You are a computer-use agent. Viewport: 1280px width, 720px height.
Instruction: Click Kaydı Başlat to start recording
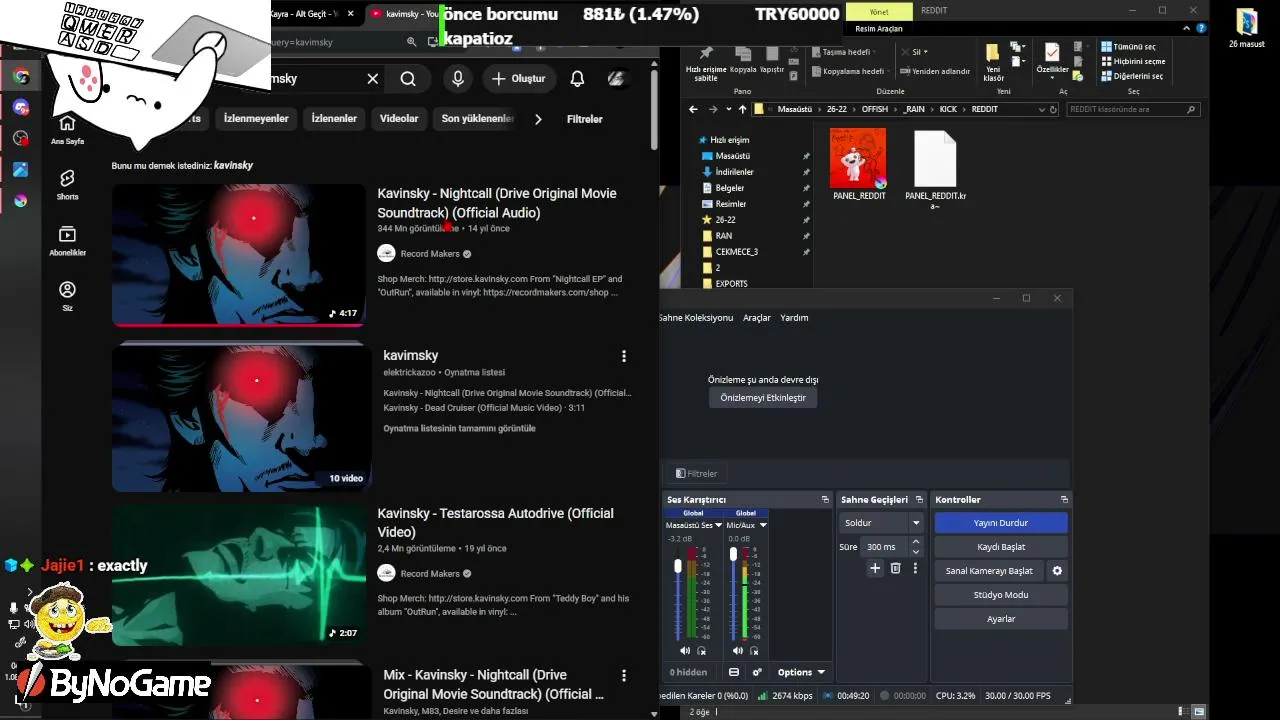pyautogui.click(x=1001, y=547)
